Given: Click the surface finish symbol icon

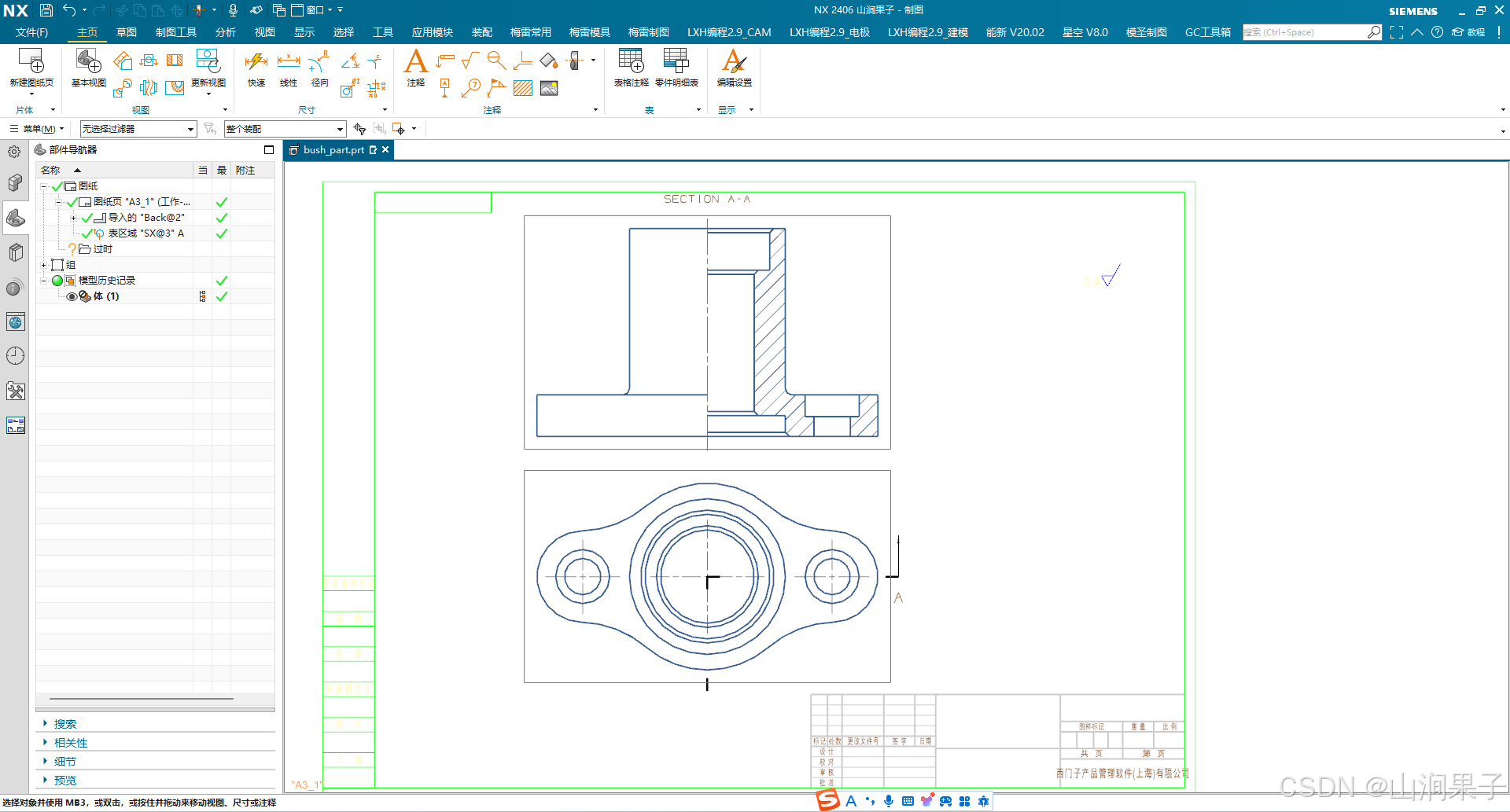Looking at the screenshot, I should point(470,61).
